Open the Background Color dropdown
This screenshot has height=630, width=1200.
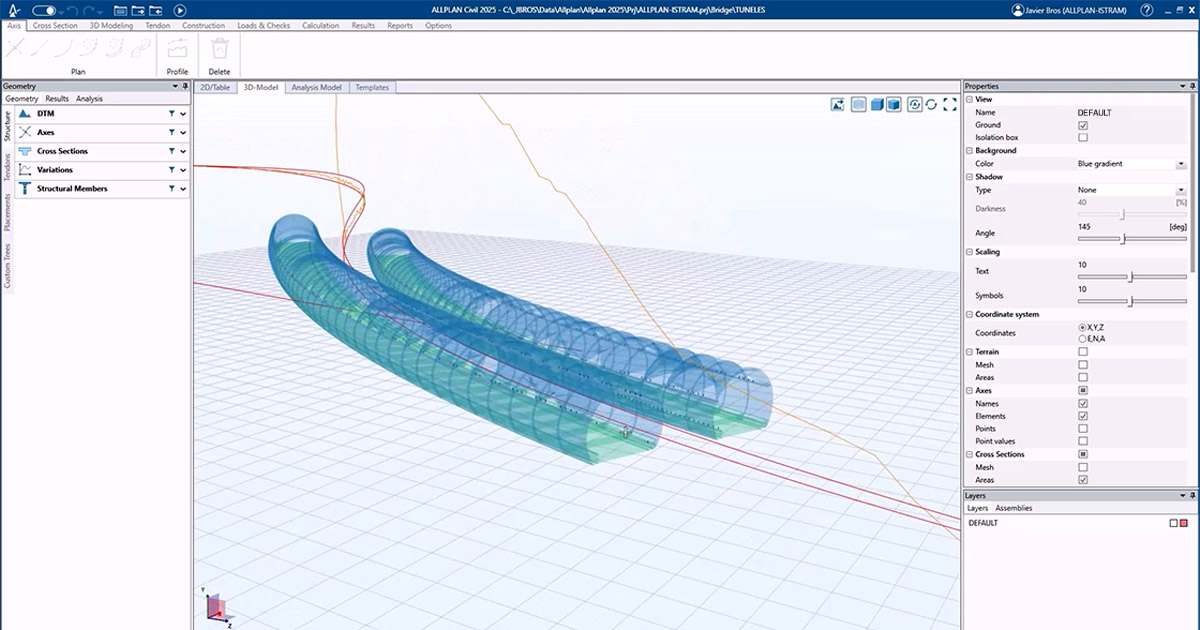(x=1181, y=164)
